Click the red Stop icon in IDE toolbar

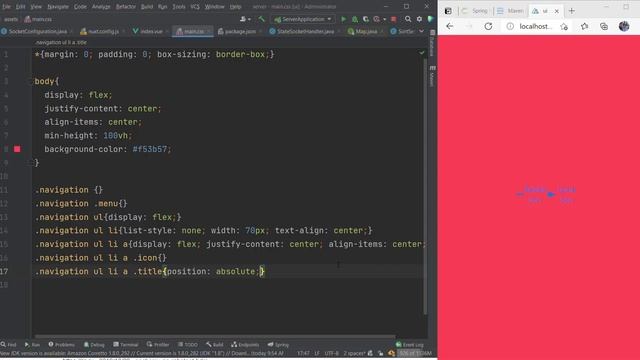coord(393,19)
